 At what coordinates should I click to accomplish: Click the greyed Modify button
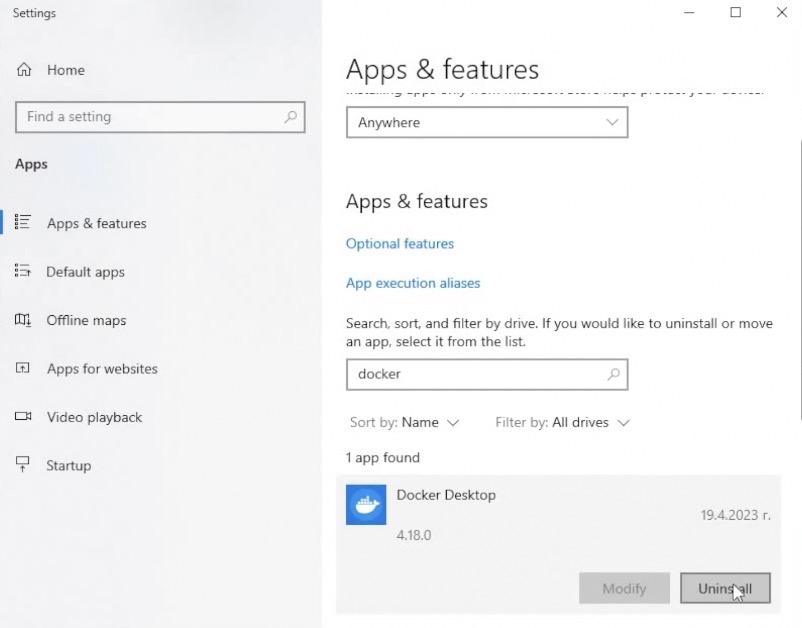pyautogui.click(x=624, y=588)
